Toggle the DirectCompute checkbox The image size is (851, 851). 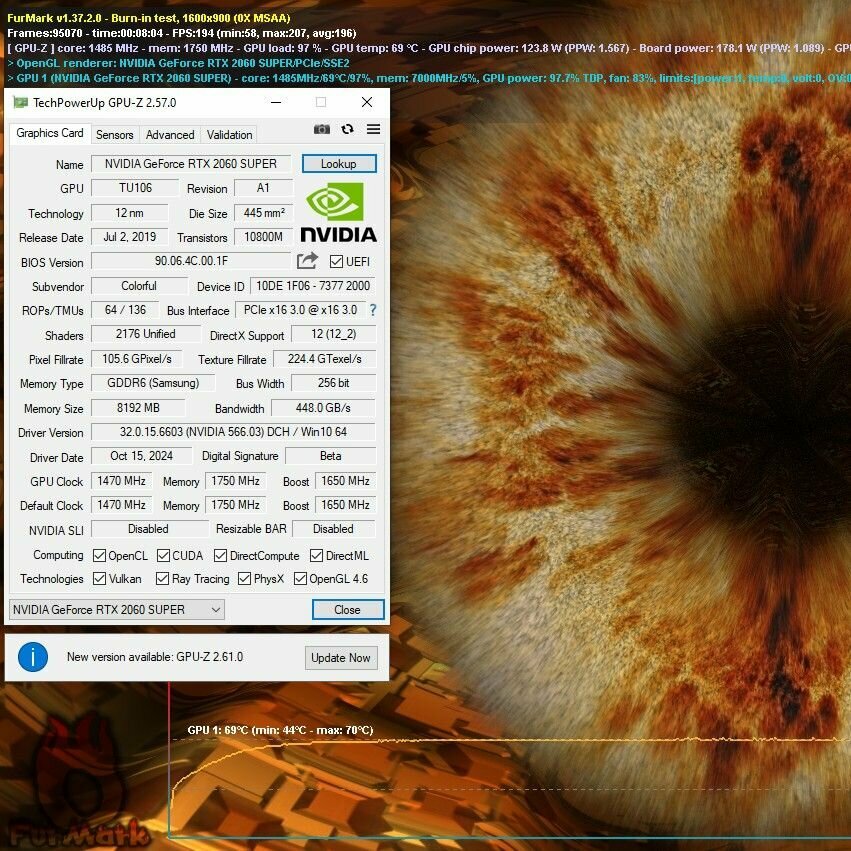coord(220,556)
